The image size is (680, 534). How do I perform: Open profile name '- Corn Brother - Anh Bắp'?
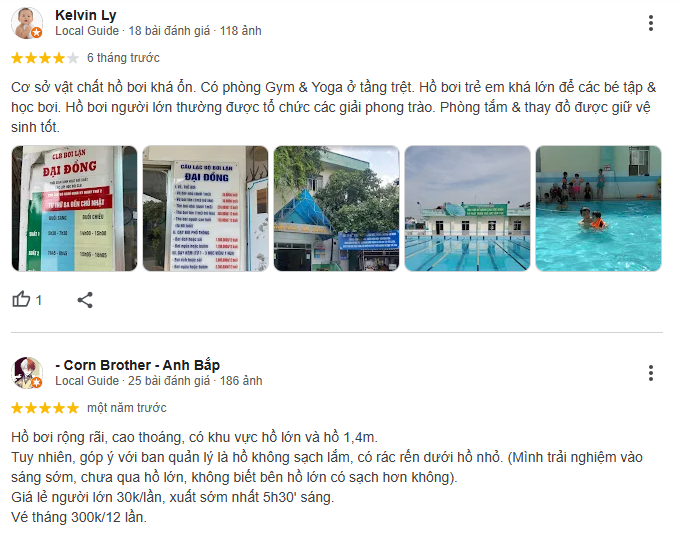pos(137,365)
